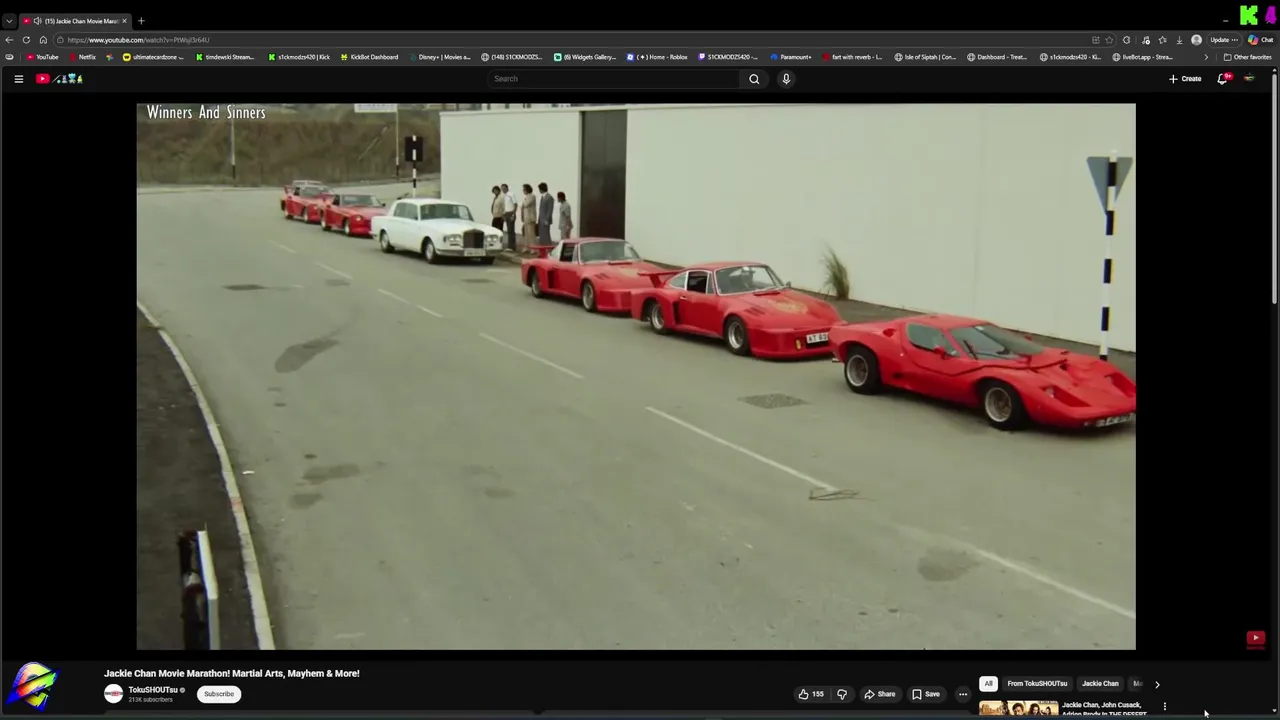Open the livebot.app Stream bookmark
The height and width of the screenshot is (720, 1280).
pos(1143,57)
